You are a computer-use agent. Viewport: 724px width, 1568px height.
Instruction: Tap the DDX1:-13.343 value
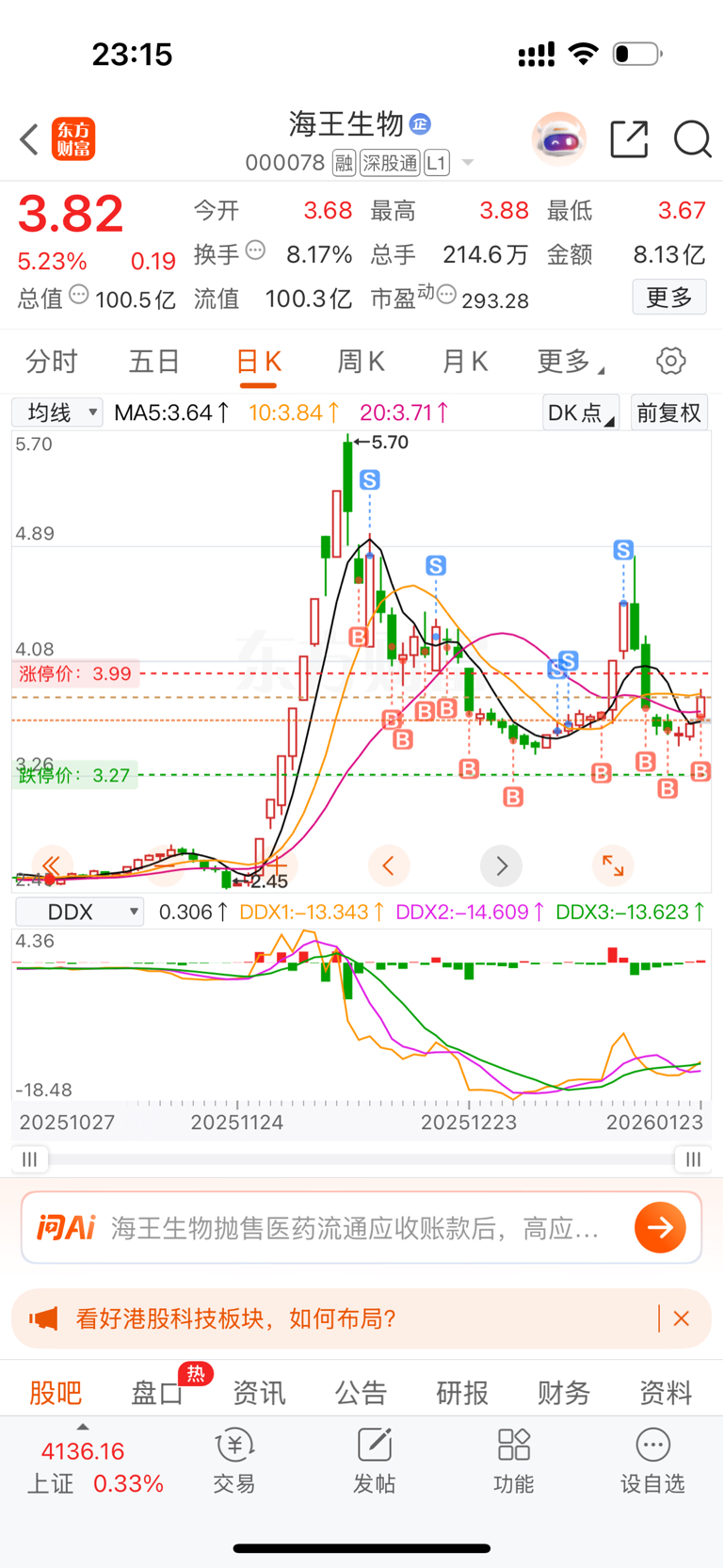[312, 912]
